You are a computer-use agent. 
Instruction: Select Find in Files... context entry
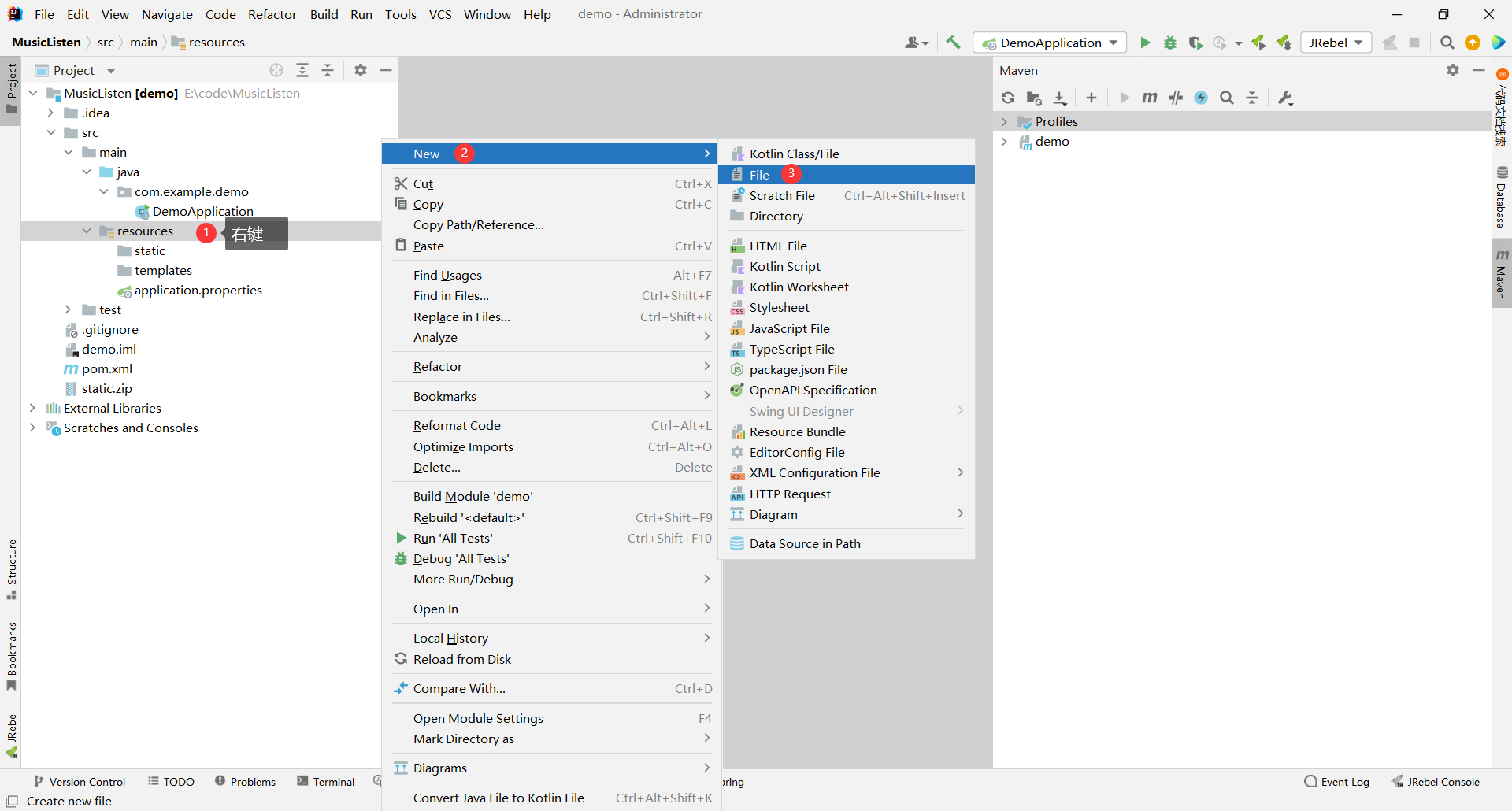552,295
